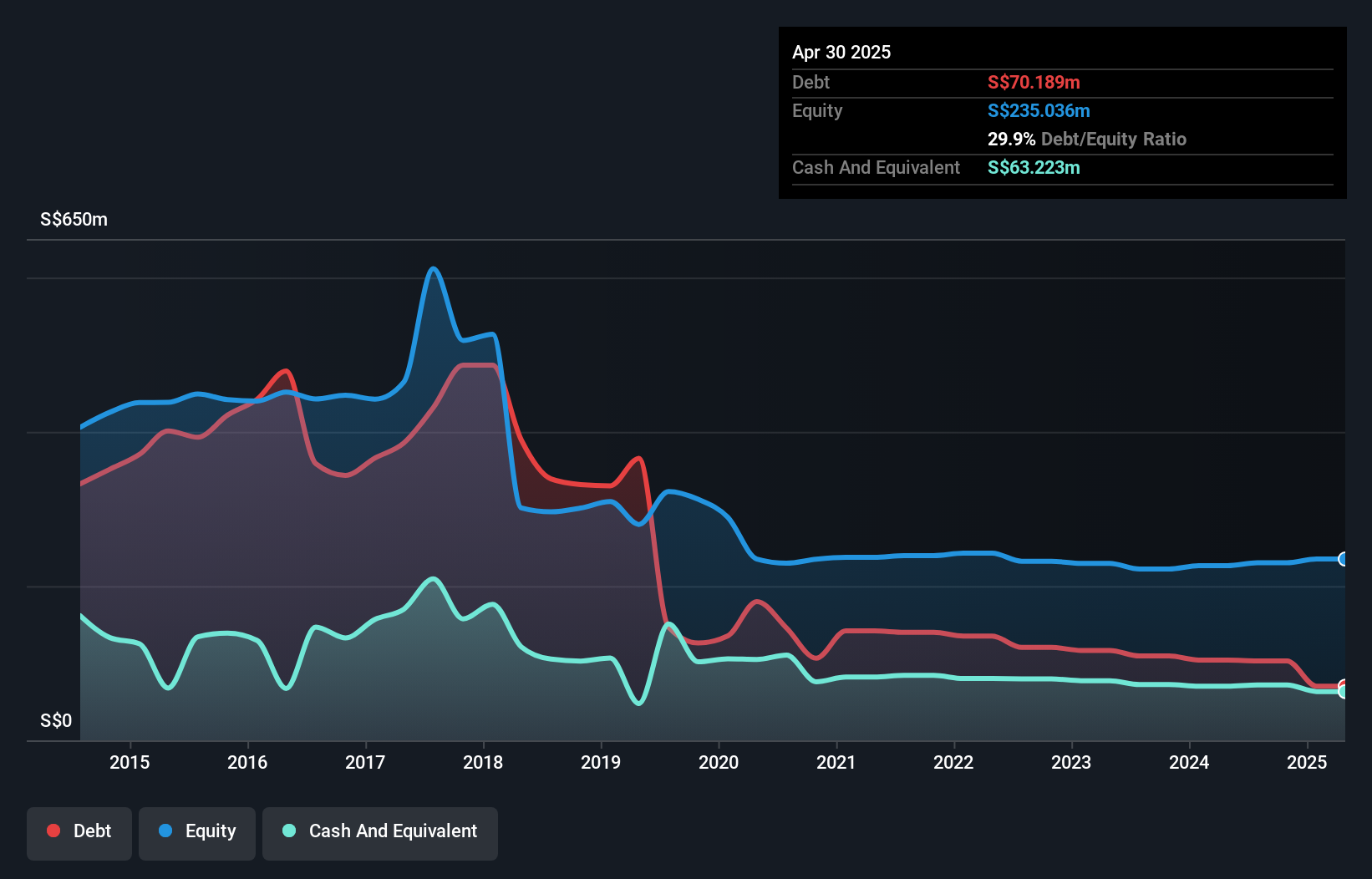This screenshot has width=1372, height=879.
Task: Select the blue Equity endpoint marker on chart
Action: 1344,559
